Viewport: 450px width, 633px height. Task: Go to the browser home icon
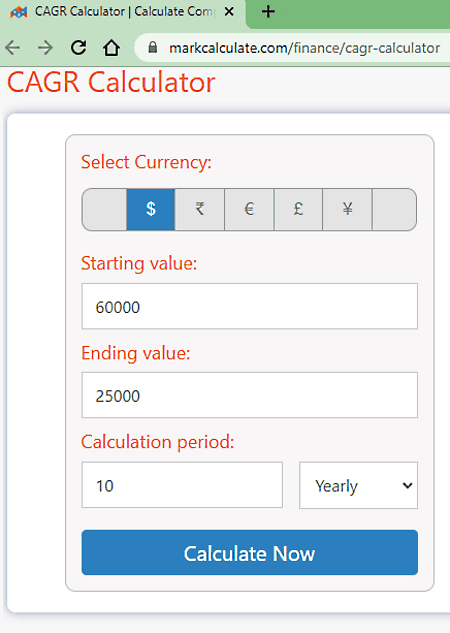click(111, 48)
